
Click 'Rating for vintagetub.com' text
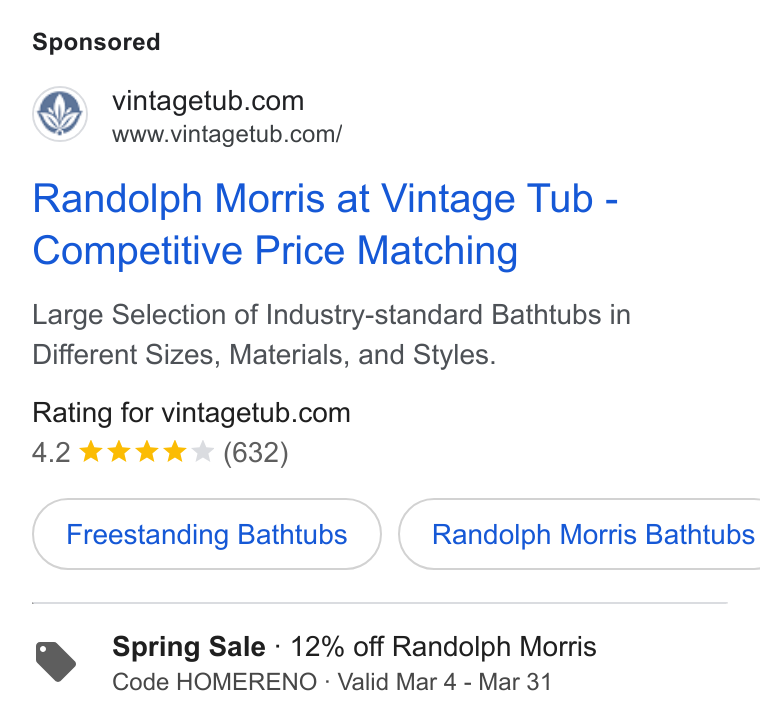coord(191,413)
